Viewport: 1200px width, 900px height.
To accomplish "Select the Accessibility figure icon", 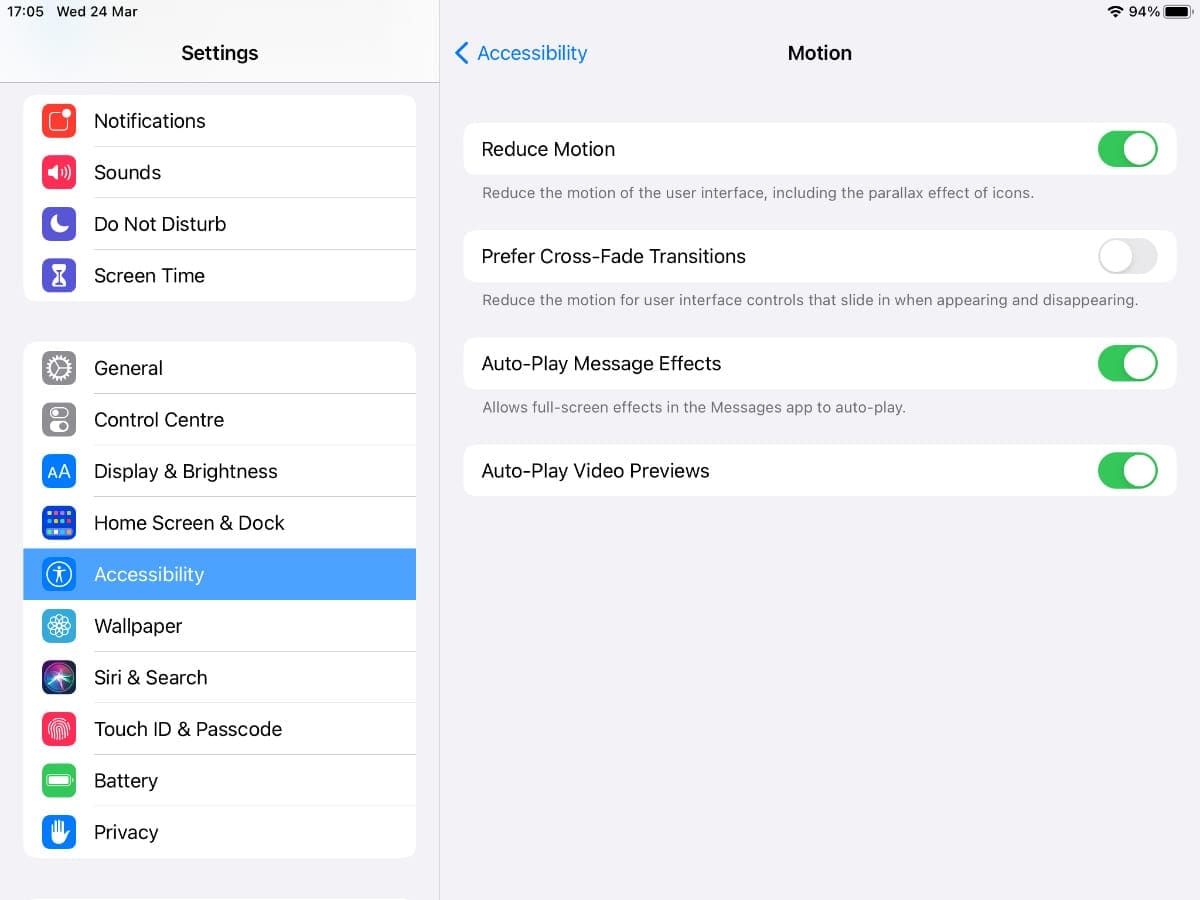I will pos(59,574).
